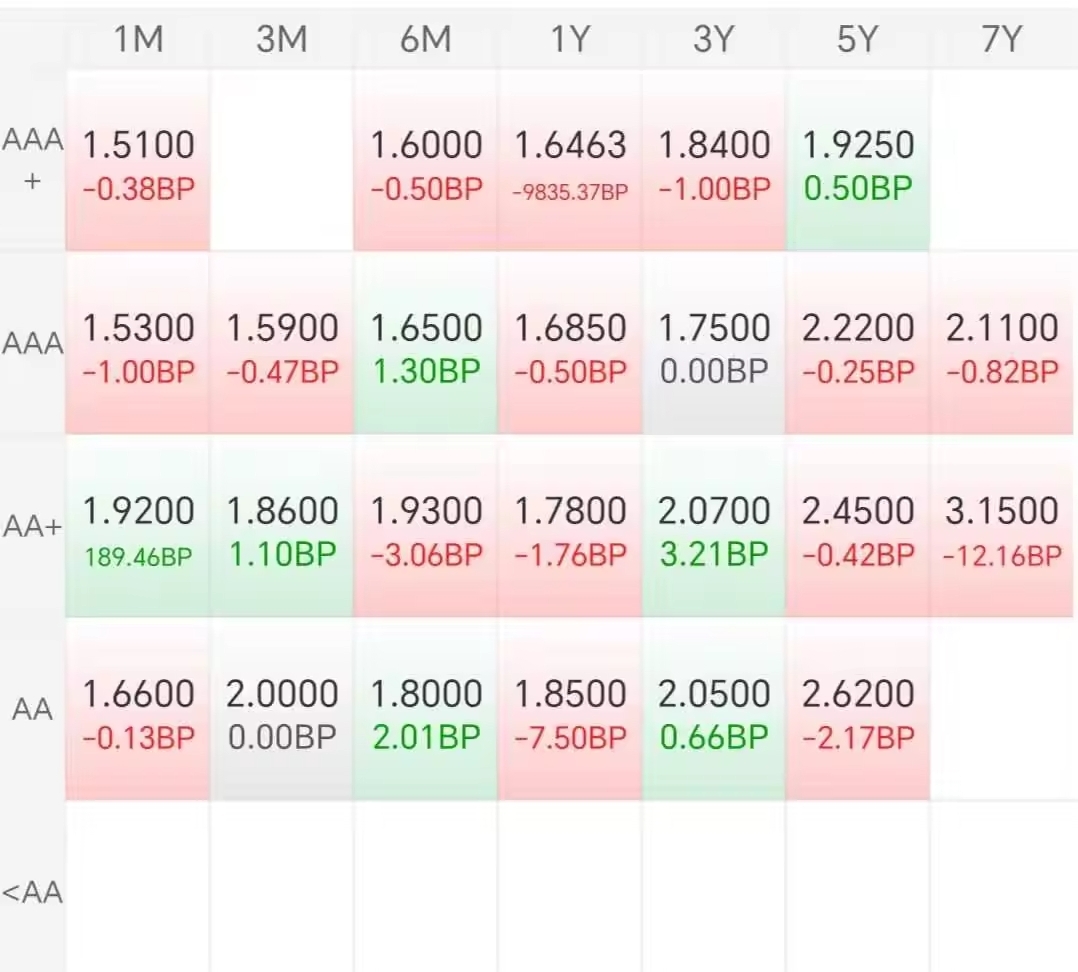The height and width of the screenshot is (972, 1078).
Task: Select the AA 3M cell showing 2.0000
Action: tap(282, 713)
